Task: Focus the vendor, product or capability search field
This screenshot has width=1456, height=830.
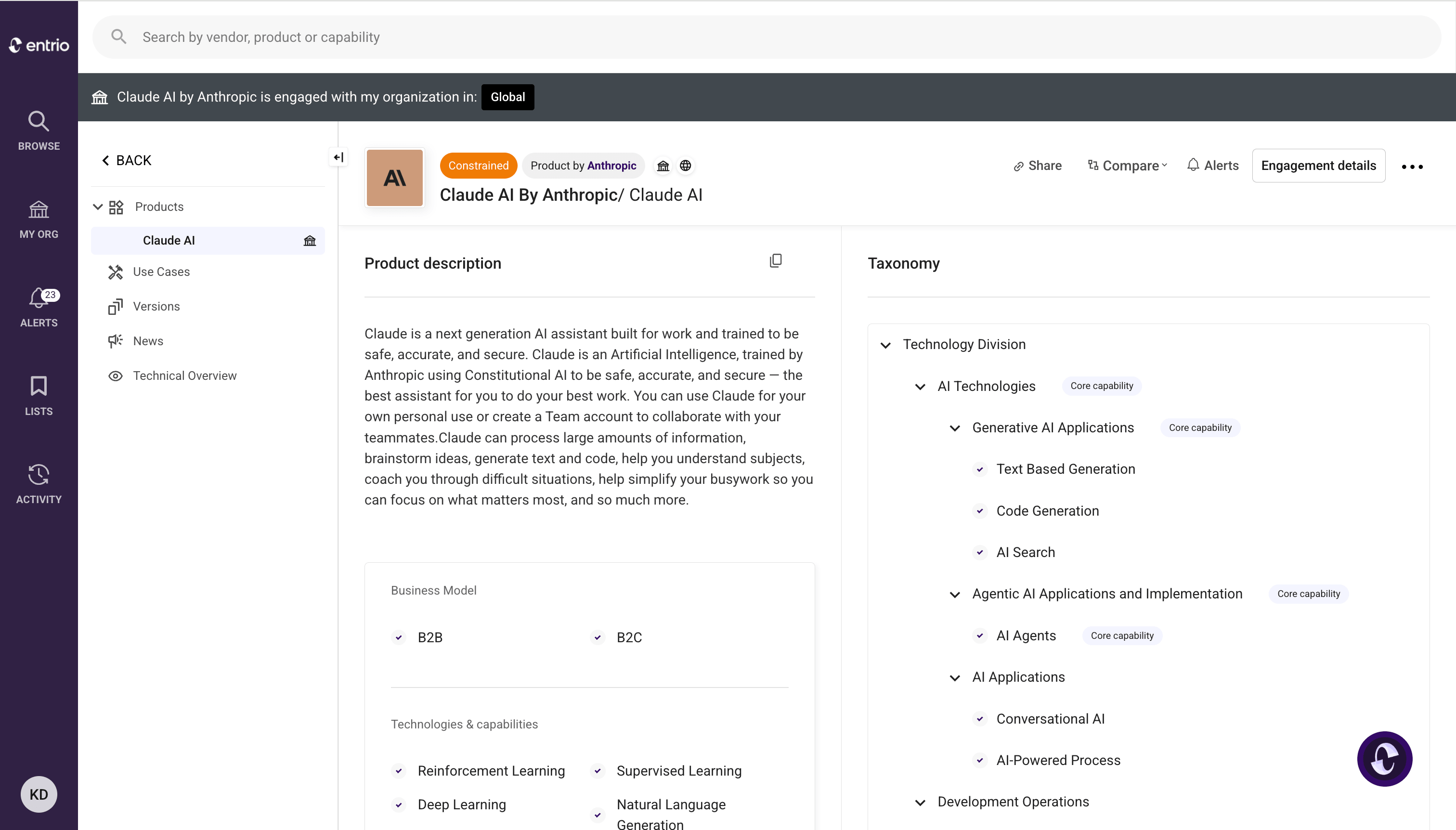Action: 766,37
